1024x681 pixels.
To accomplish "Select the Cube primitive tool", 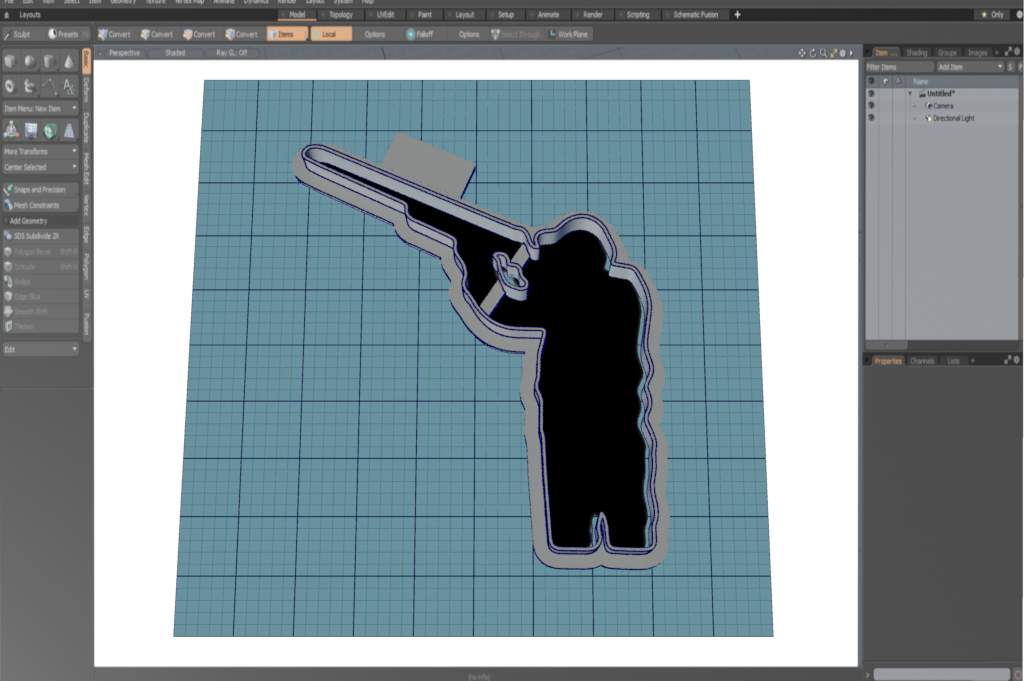I will tap(10, 61).
